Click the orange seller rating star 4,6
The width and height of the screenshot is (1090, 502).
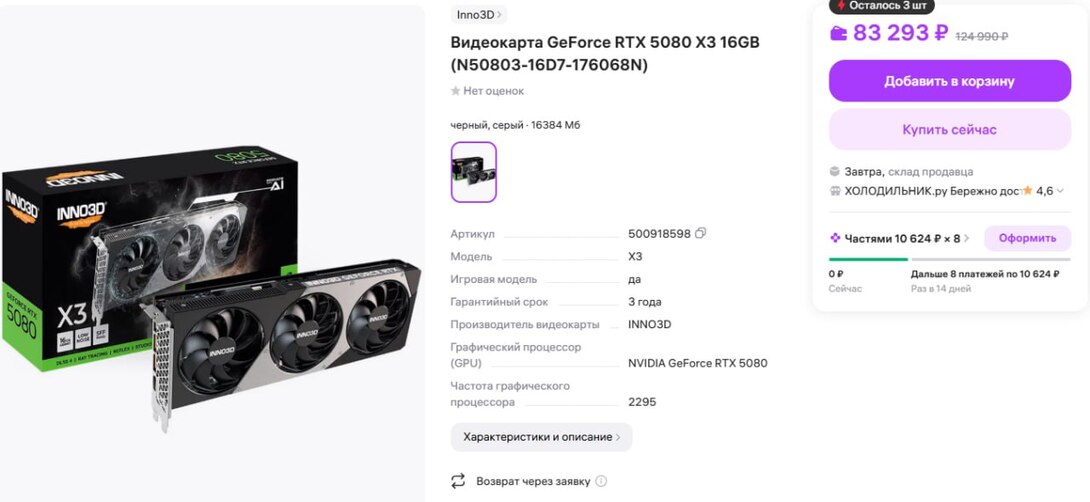tap(1027, 190)
